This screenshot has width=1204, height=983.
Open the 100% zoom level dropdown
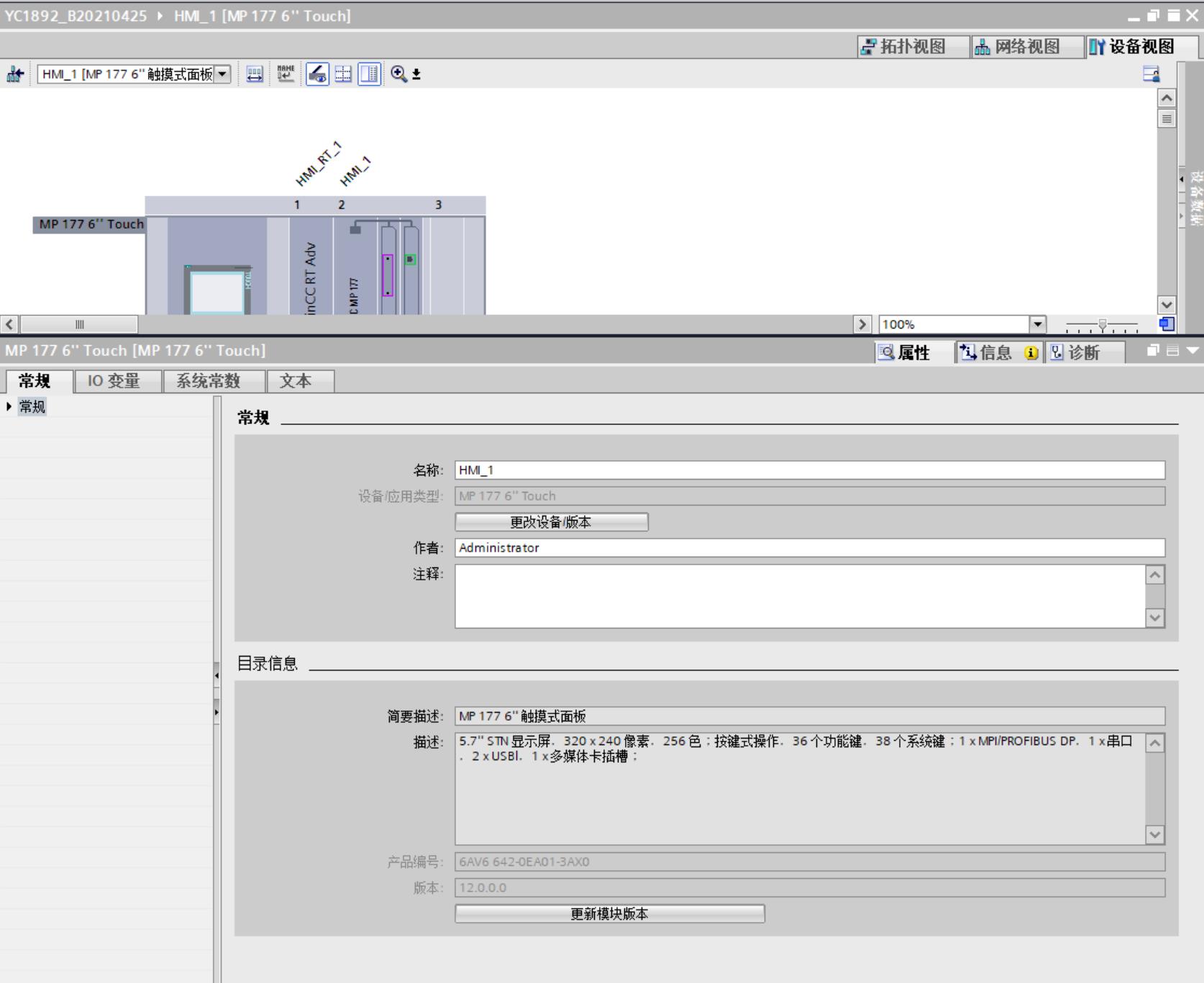tap(1037, 324)
